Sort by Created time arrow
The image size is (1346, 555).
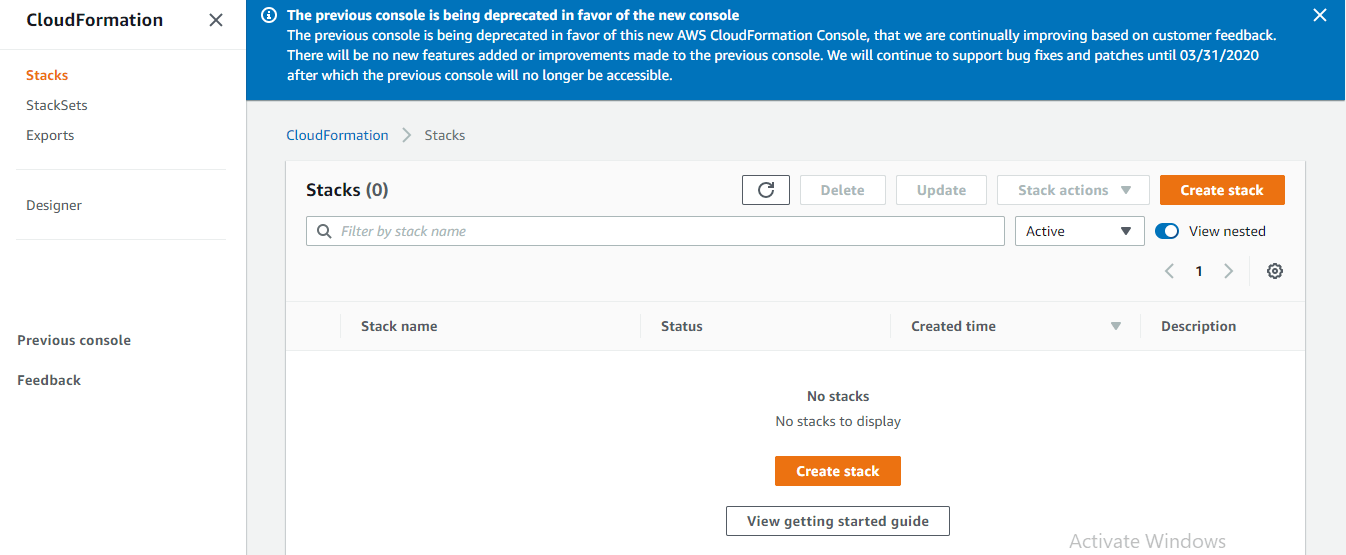click(x=1116, y=326)
